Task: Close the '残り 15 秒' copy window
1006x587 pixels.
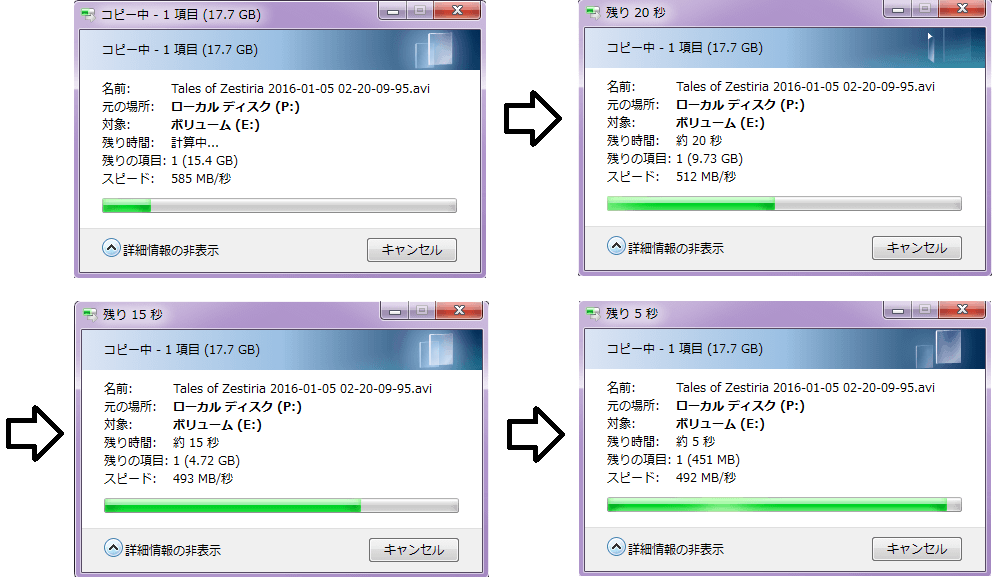Action: coord(459,311)
